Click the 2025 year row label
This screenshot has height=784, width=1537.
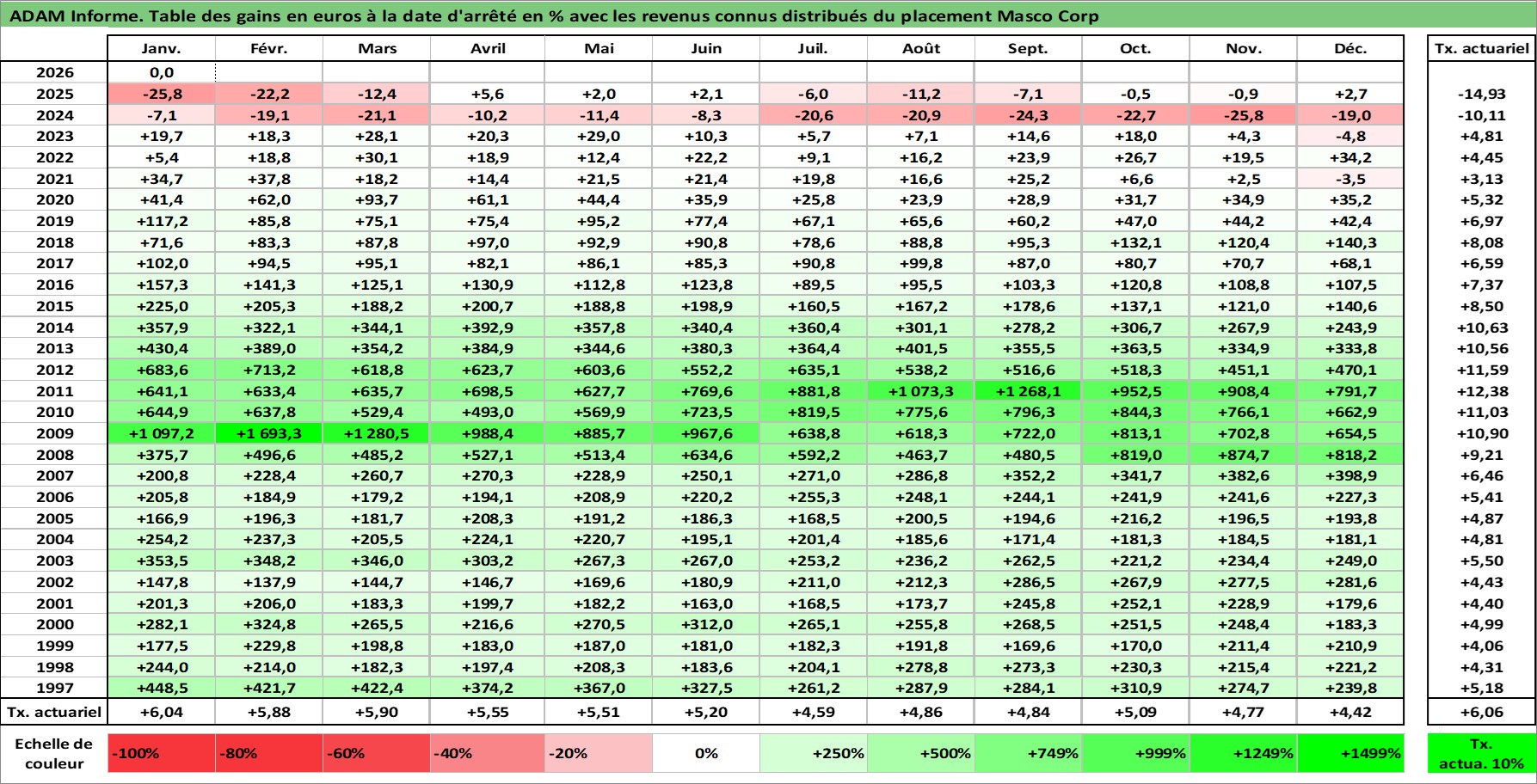click(54, 94)
